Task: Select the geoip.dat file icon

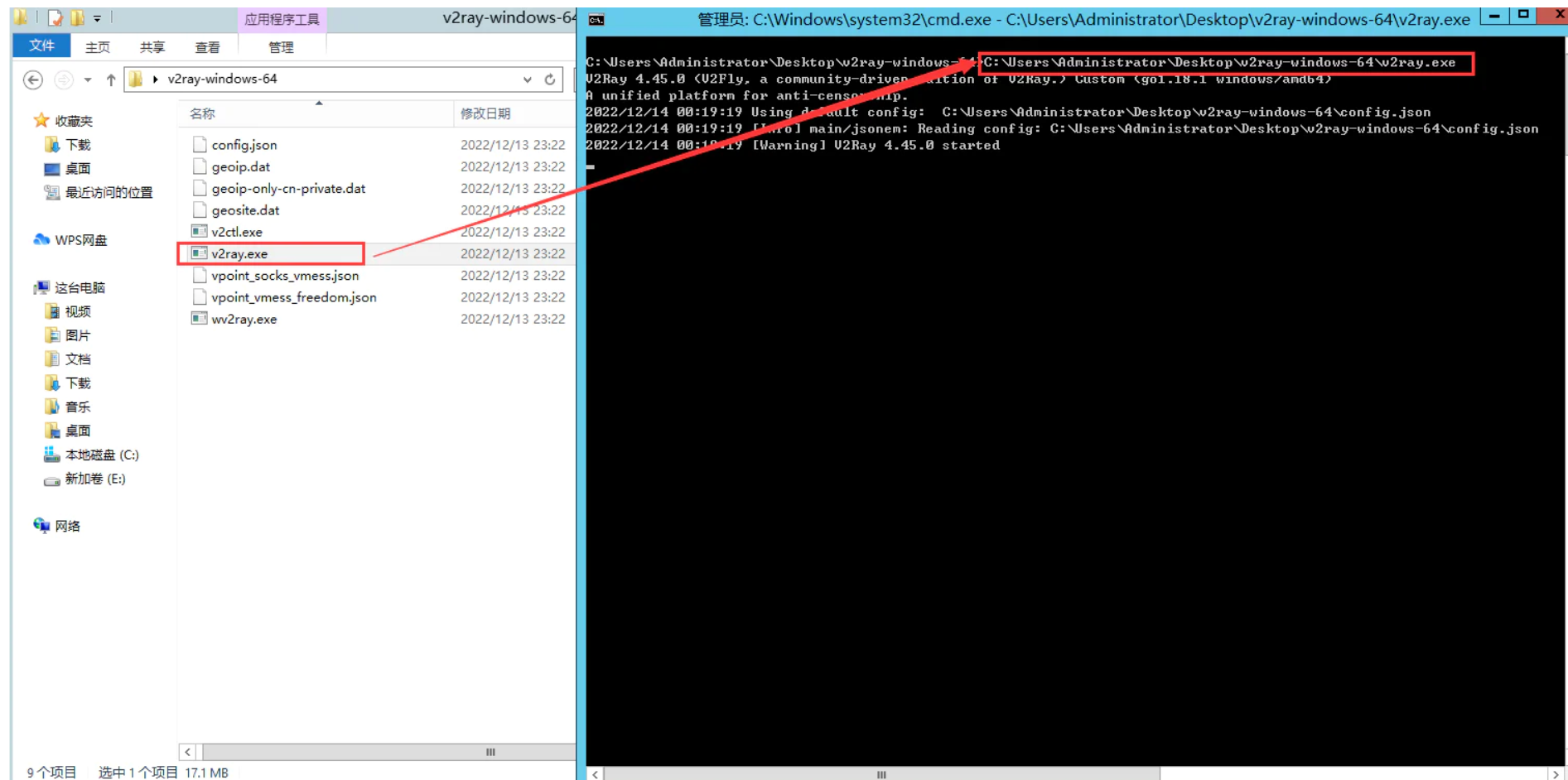Action: (199, 166)
